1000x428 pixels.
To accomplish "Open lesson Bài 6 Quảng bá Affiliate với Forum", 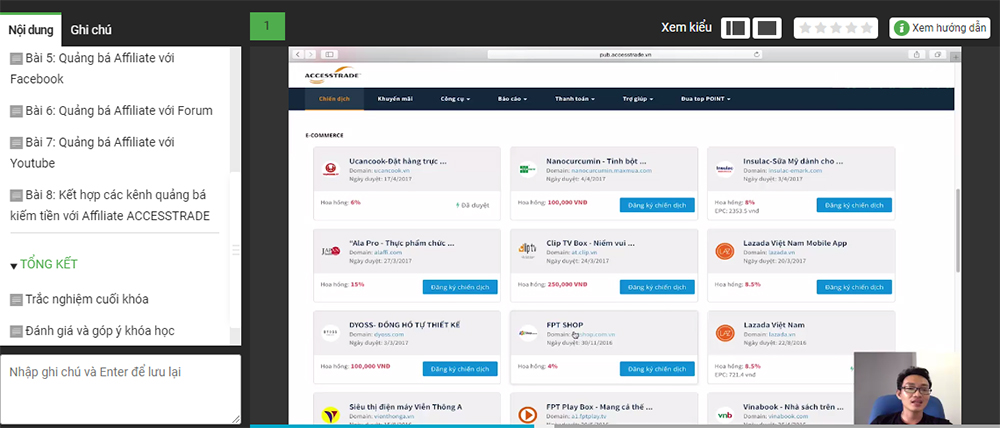I will tap(112, 110).
